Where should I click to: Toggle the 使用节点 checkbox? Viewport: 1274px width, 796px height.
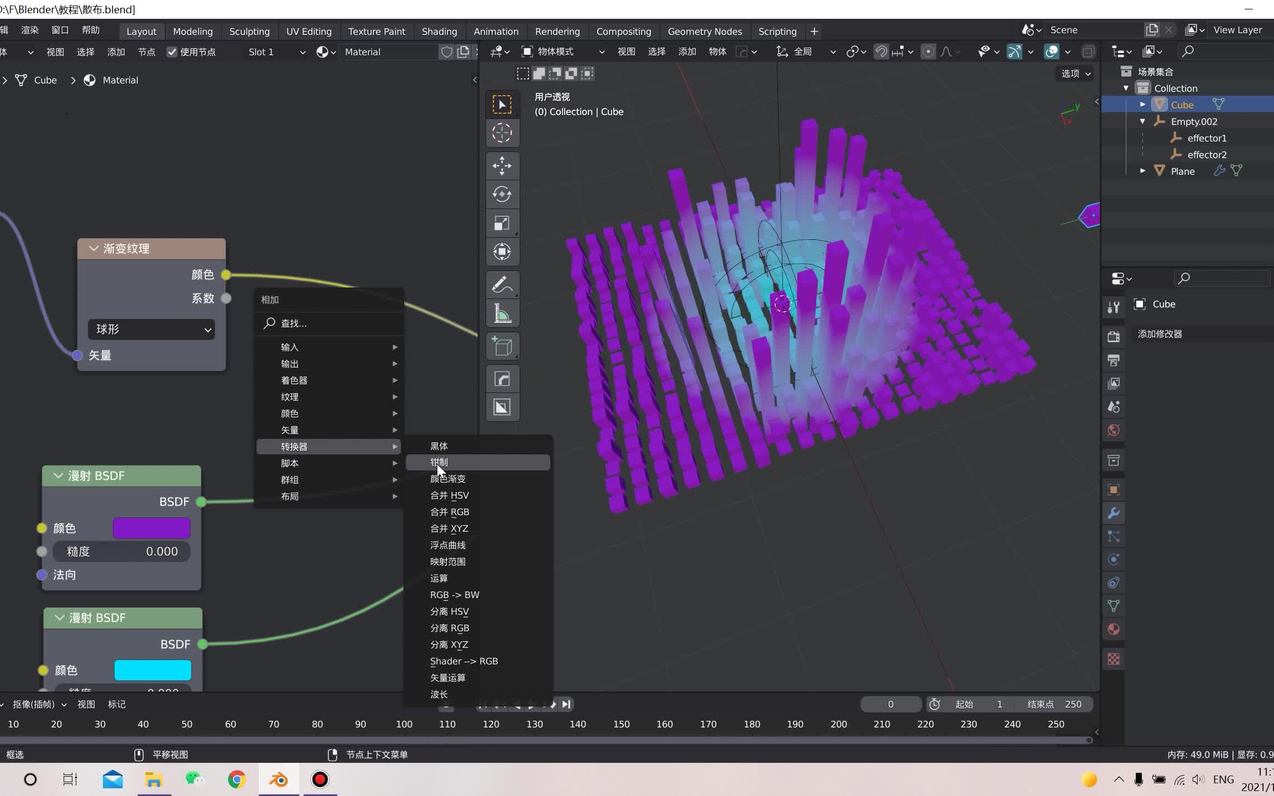pyautogui.click(x=172, y=52)
